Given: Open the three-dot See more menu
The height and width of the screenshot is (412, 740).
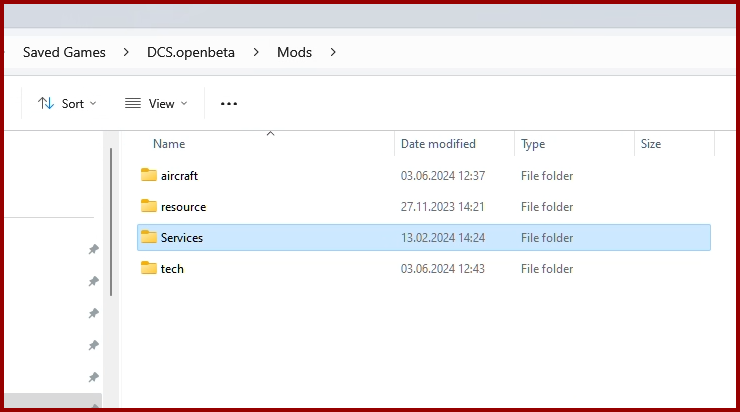Looking at the screenshot, I should [229, 104].
